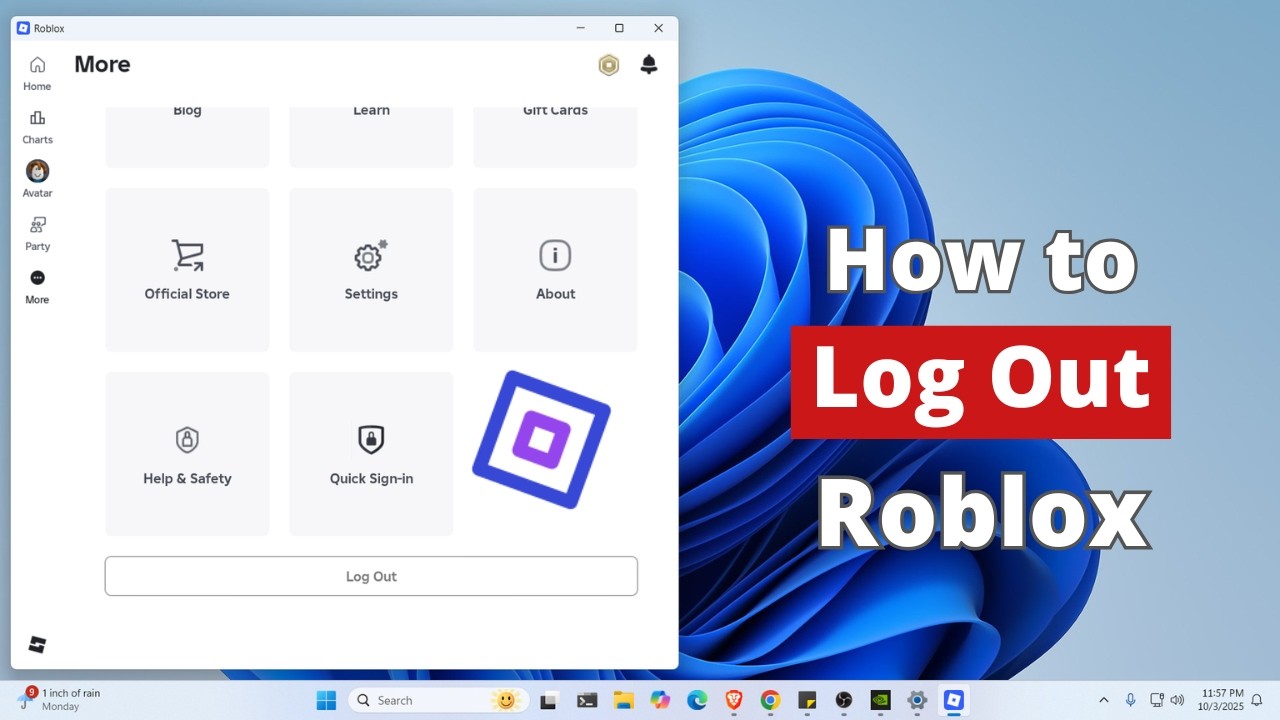
Task: Launch Google Chrome from the taskbar
Action: 770,700
